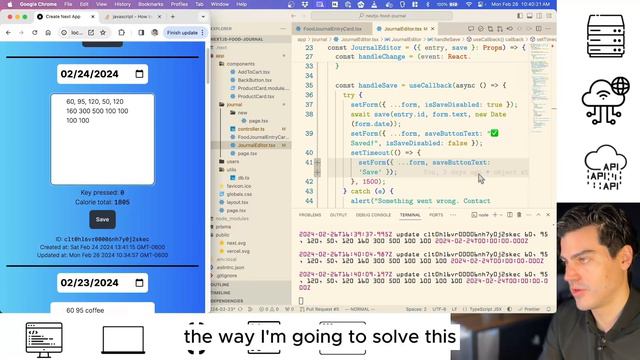640x360 pixels.
Task: Switch to the OUTPUT panel tab
Action: click(338, 215)
